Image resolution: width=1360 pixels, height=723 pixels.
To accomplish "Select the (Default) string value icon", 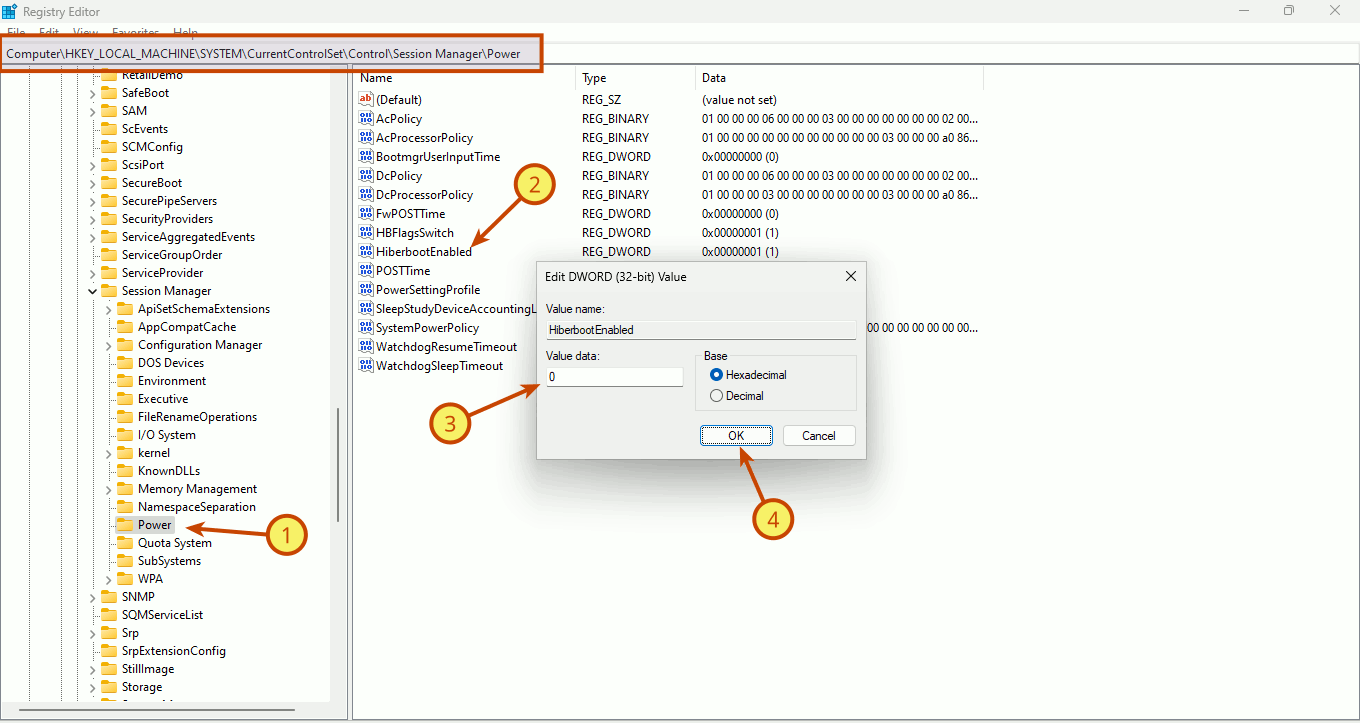I will tap(365, 100).
